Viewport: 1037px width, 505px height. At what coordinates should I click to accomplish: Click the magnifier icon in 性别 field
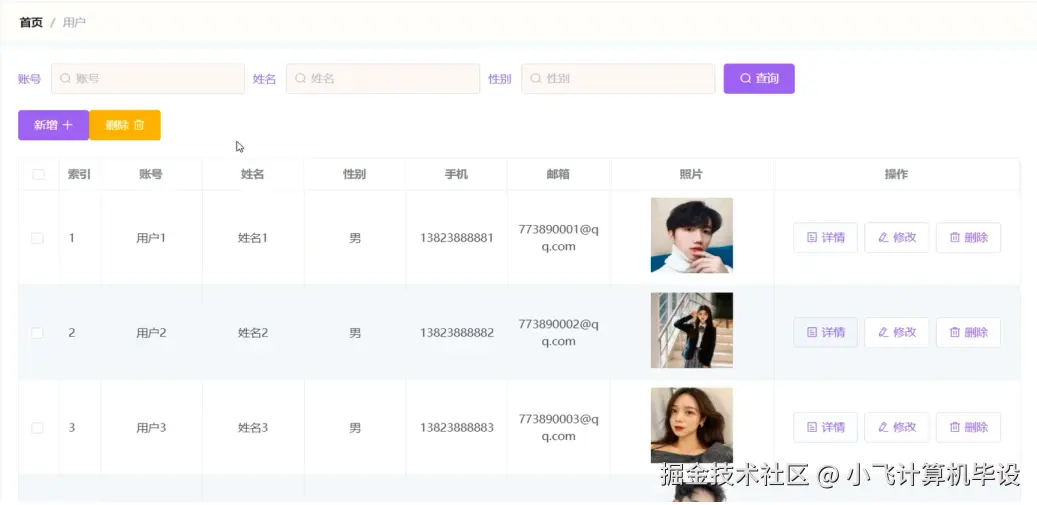pos(536,79)
